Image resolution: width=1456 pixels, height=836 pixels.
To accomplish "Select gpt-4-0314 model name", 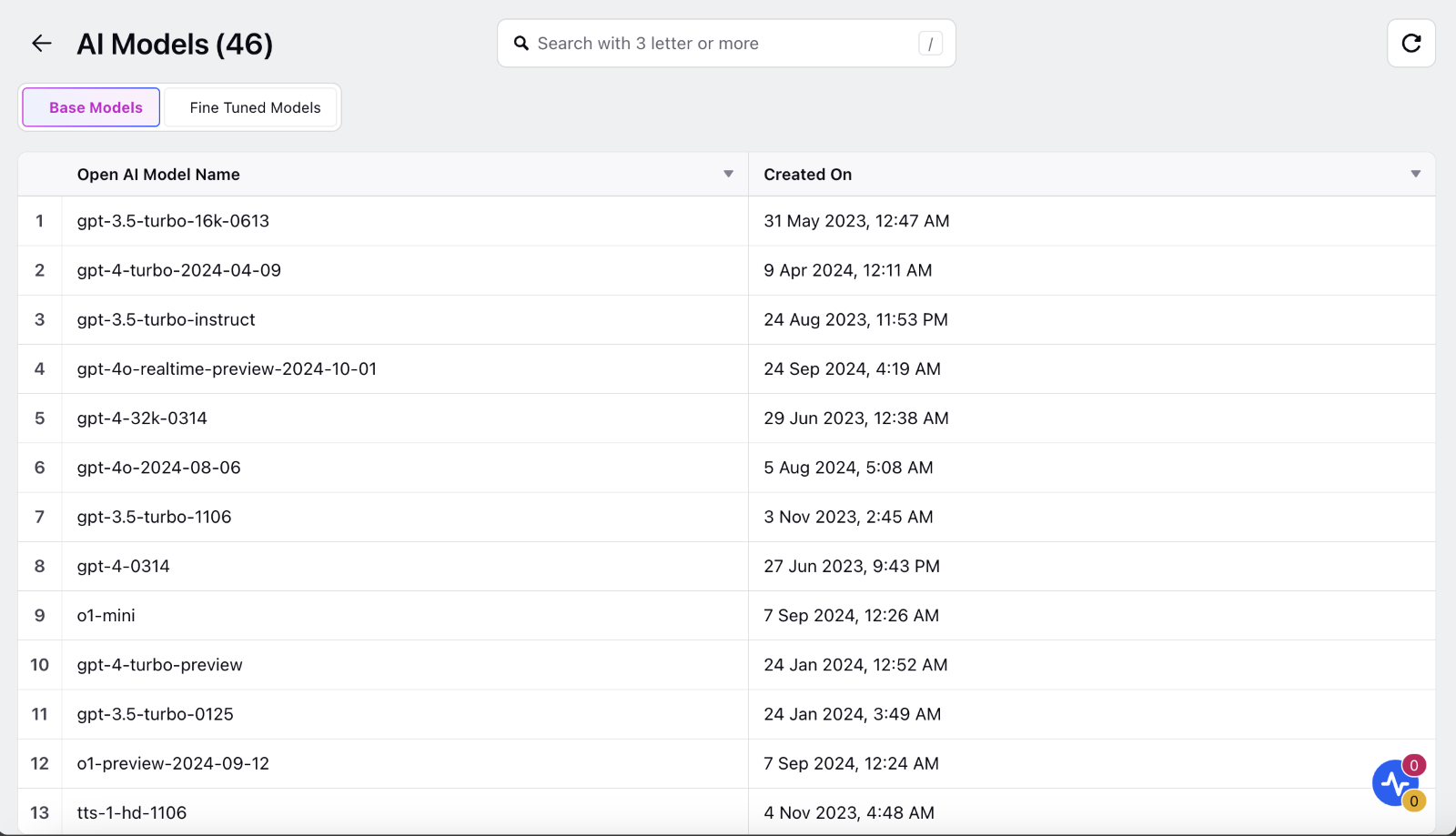I will coord(124,566).
